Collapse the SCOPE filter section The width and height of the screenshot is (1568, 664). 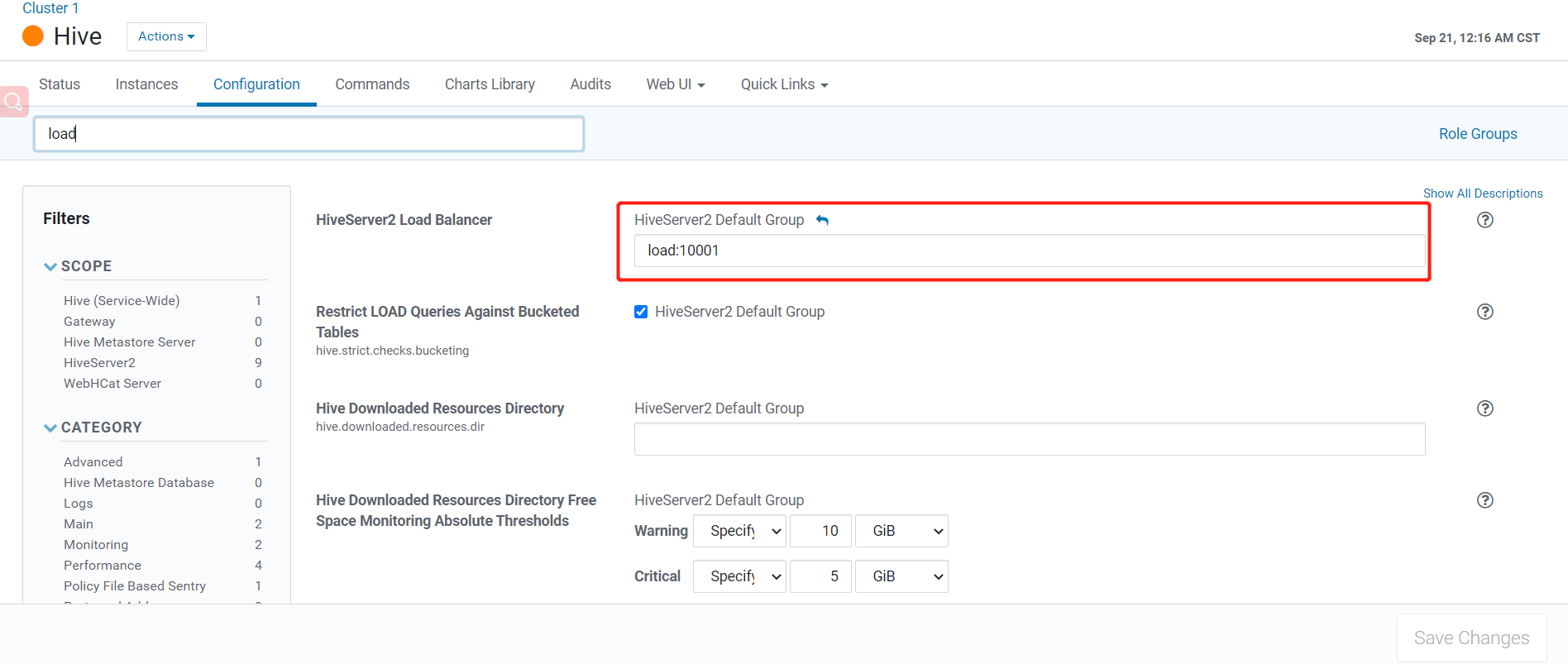(x=50, y=266)
